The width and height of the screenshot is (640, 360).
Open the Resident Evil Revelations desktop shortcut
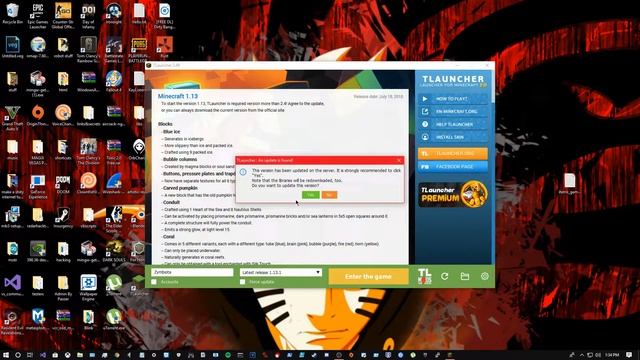tap(12, 322)
